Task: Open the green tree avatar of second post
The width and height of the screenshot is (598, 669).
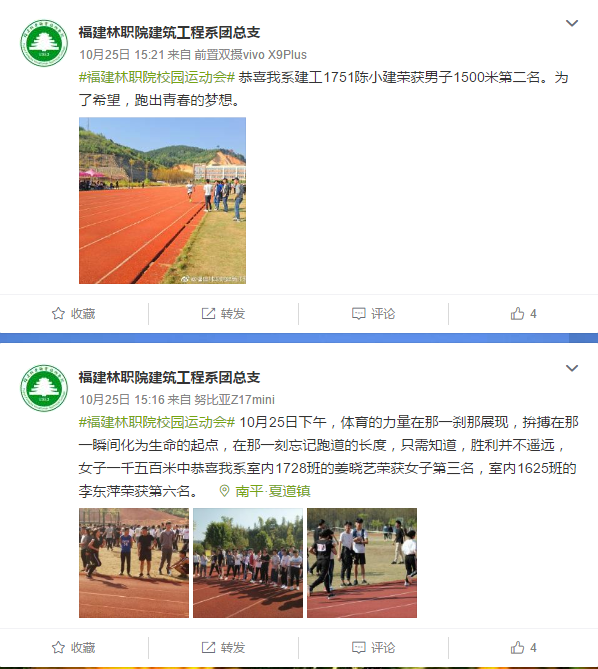Action: [x=44, y=388]
